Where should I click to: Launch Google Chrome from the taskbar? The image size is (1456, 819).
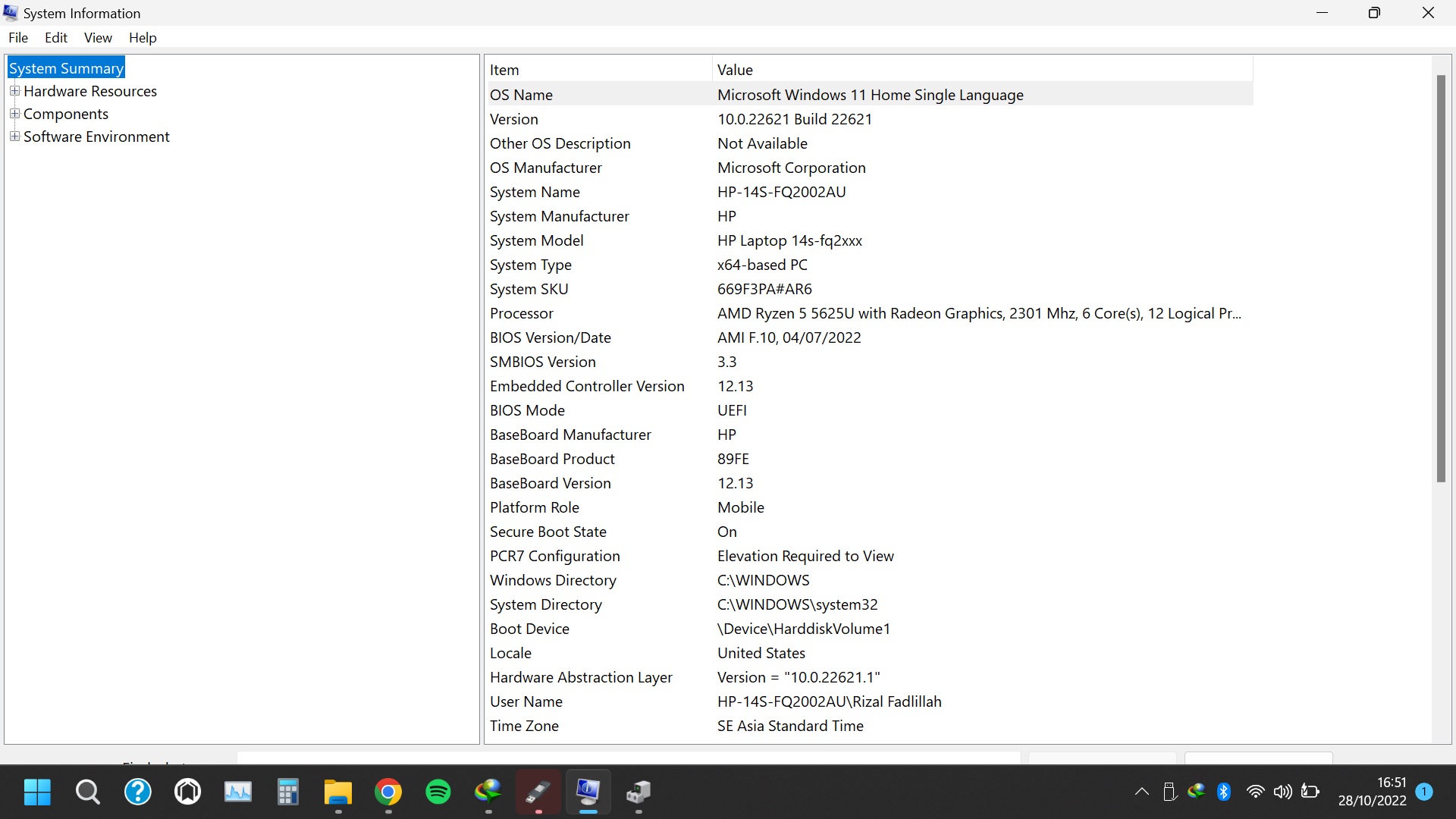click(x=388, y=792)
